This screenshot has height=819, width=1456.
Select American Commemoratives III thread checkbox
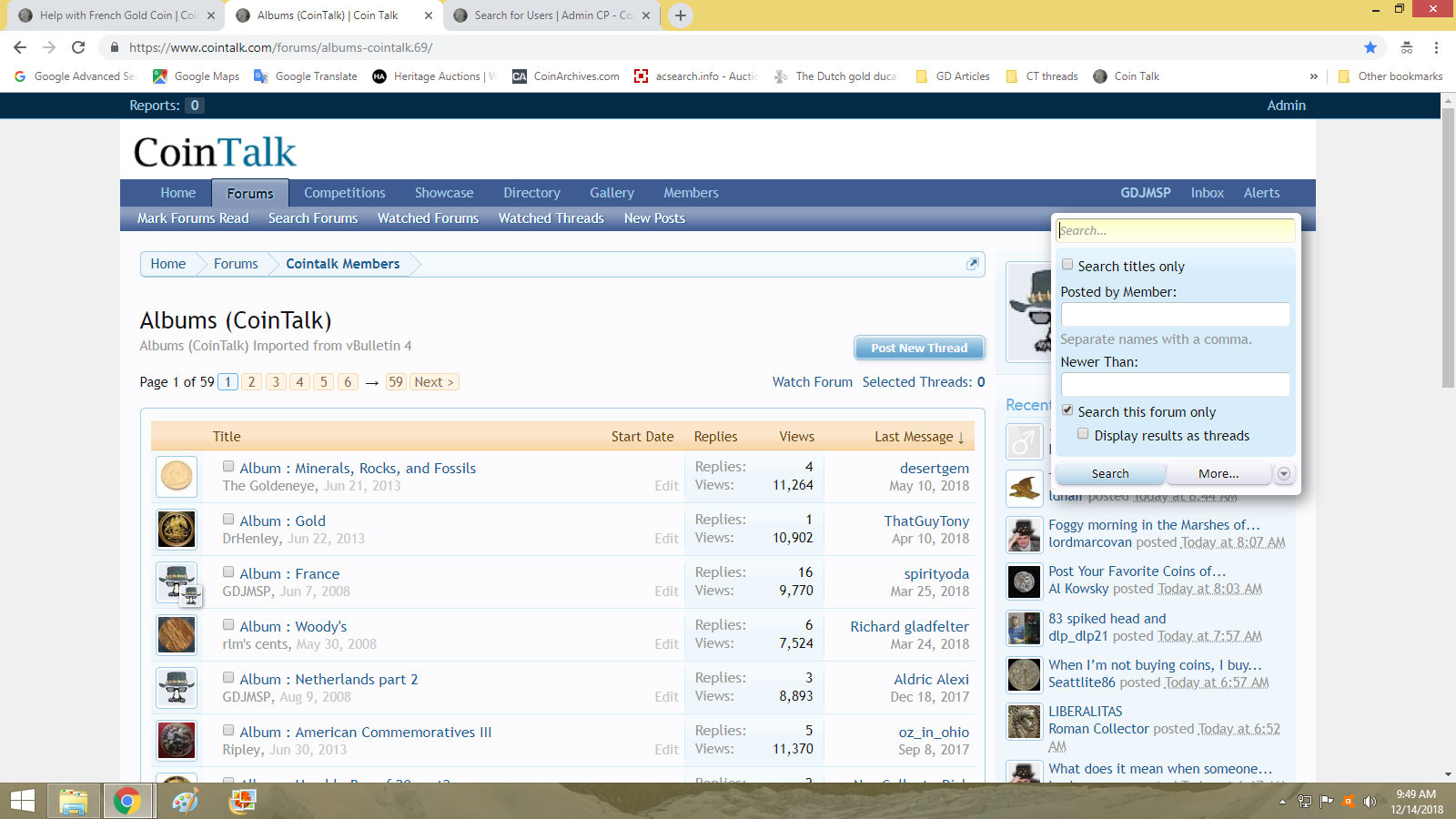[228, 730]
